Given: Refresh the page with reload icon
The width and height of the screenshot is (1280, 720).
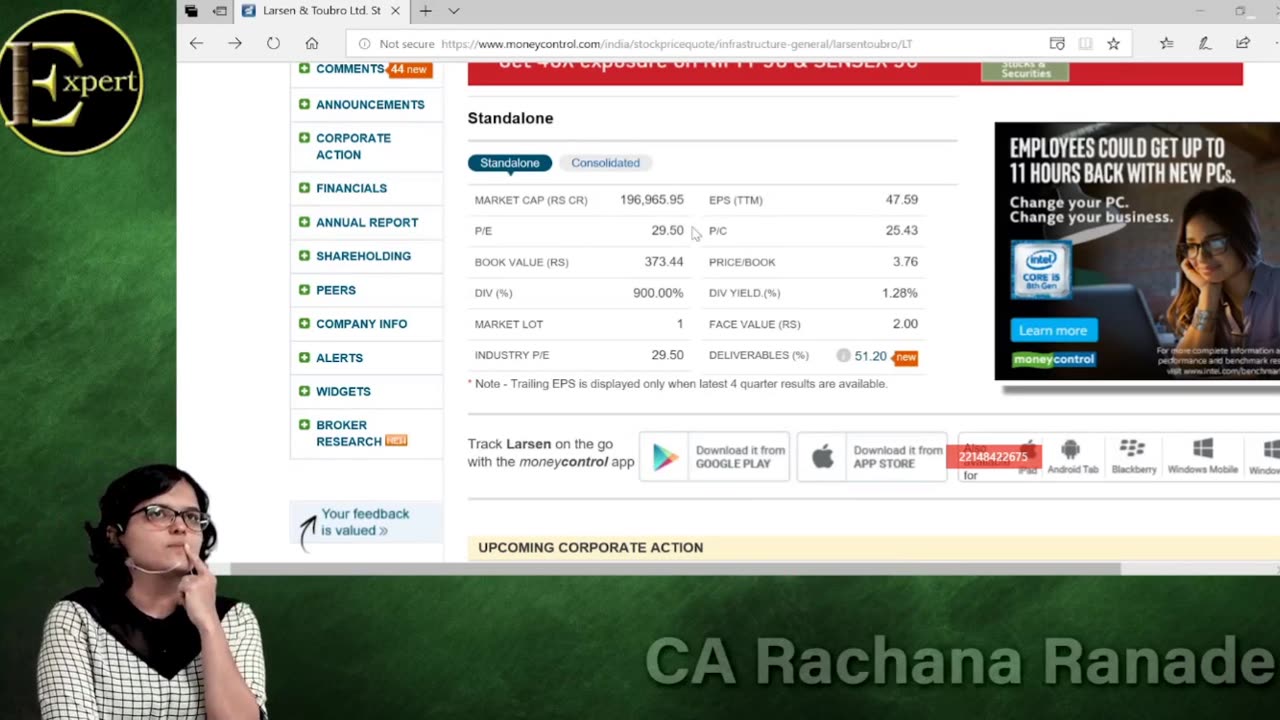Looking at the screenshot, I should pyautogui.click(x=273, y=44).
